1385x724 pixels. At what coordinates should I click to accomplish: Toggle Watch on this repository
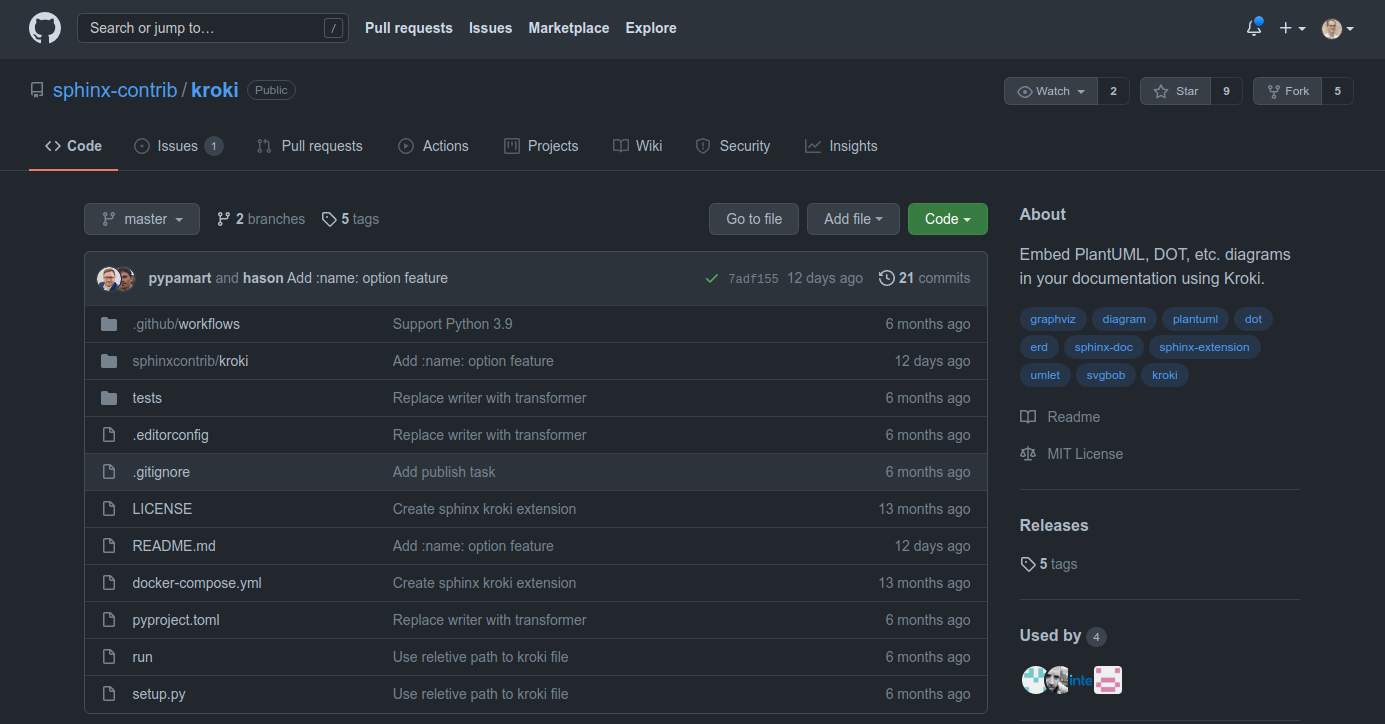point(1051,91)
